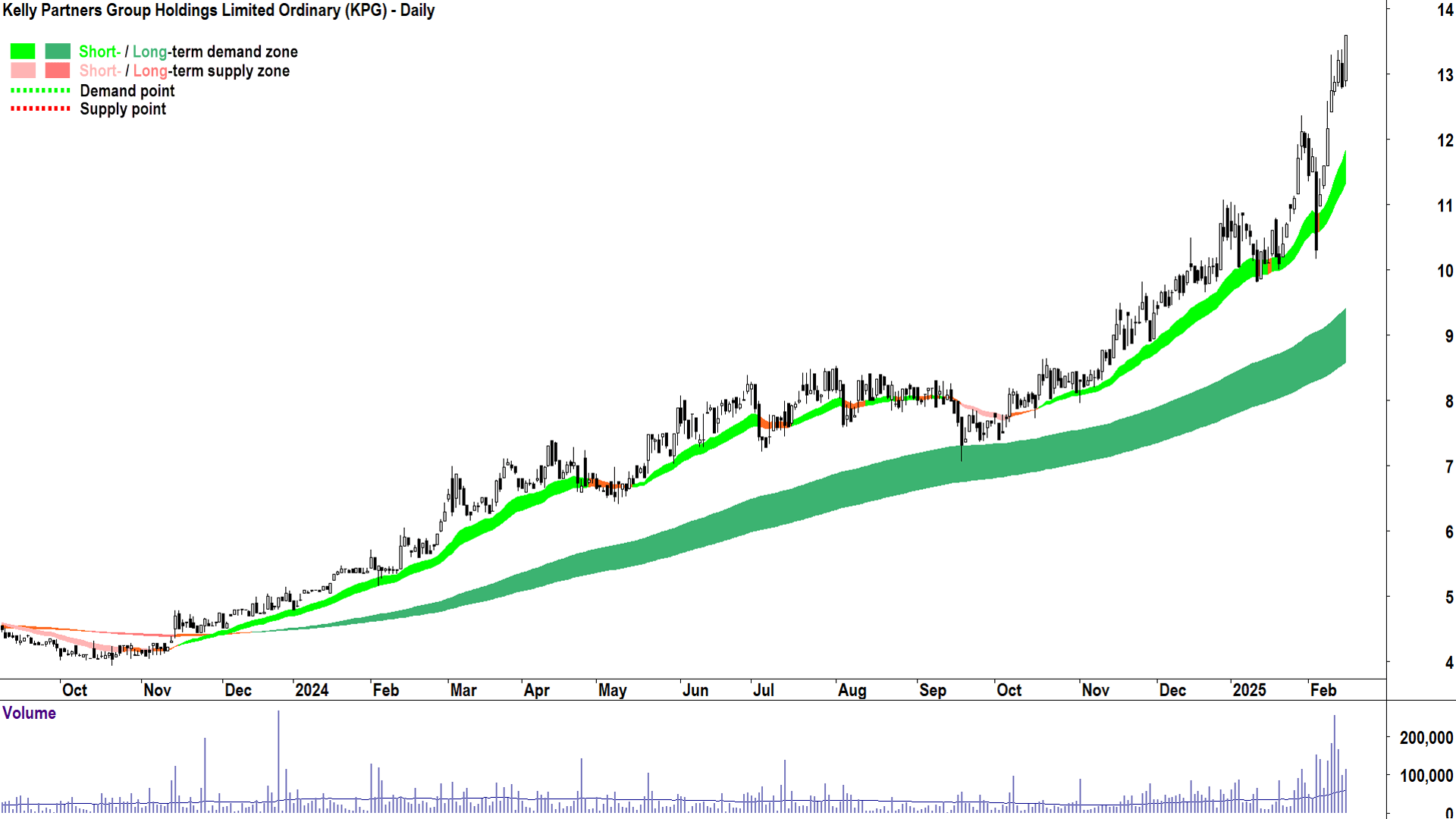Click the 10 price level on the price axis

(x=1445, y=271)
